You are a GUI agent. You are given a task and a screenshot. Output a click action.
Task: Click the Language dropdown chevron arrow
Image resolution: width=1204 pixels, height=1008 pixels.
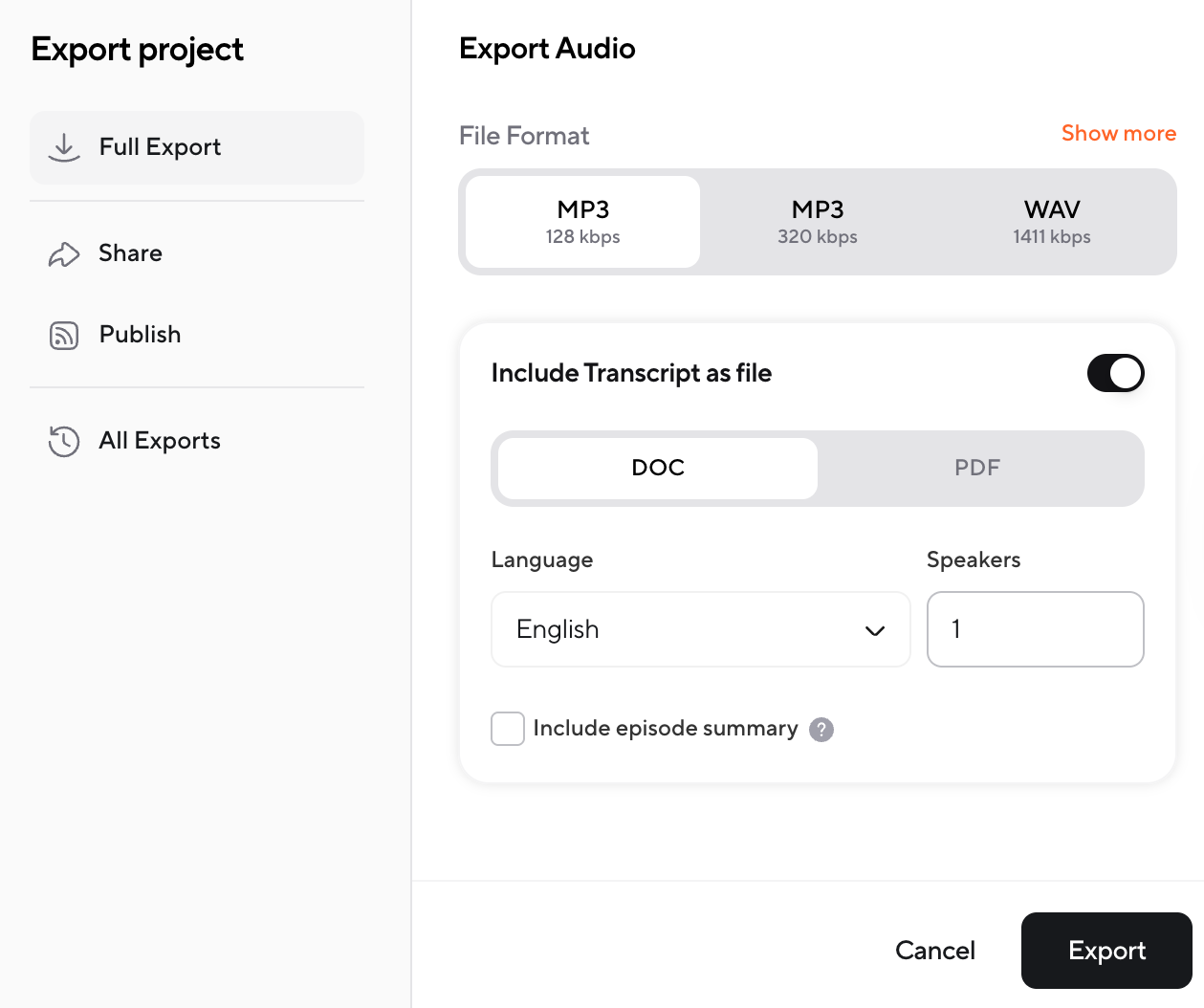(x=874, y=630)
